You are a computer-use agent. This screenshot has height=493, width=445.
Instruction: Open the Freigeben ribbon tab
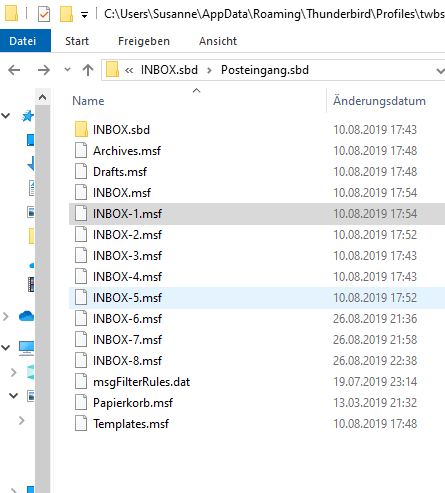(144, 41)
